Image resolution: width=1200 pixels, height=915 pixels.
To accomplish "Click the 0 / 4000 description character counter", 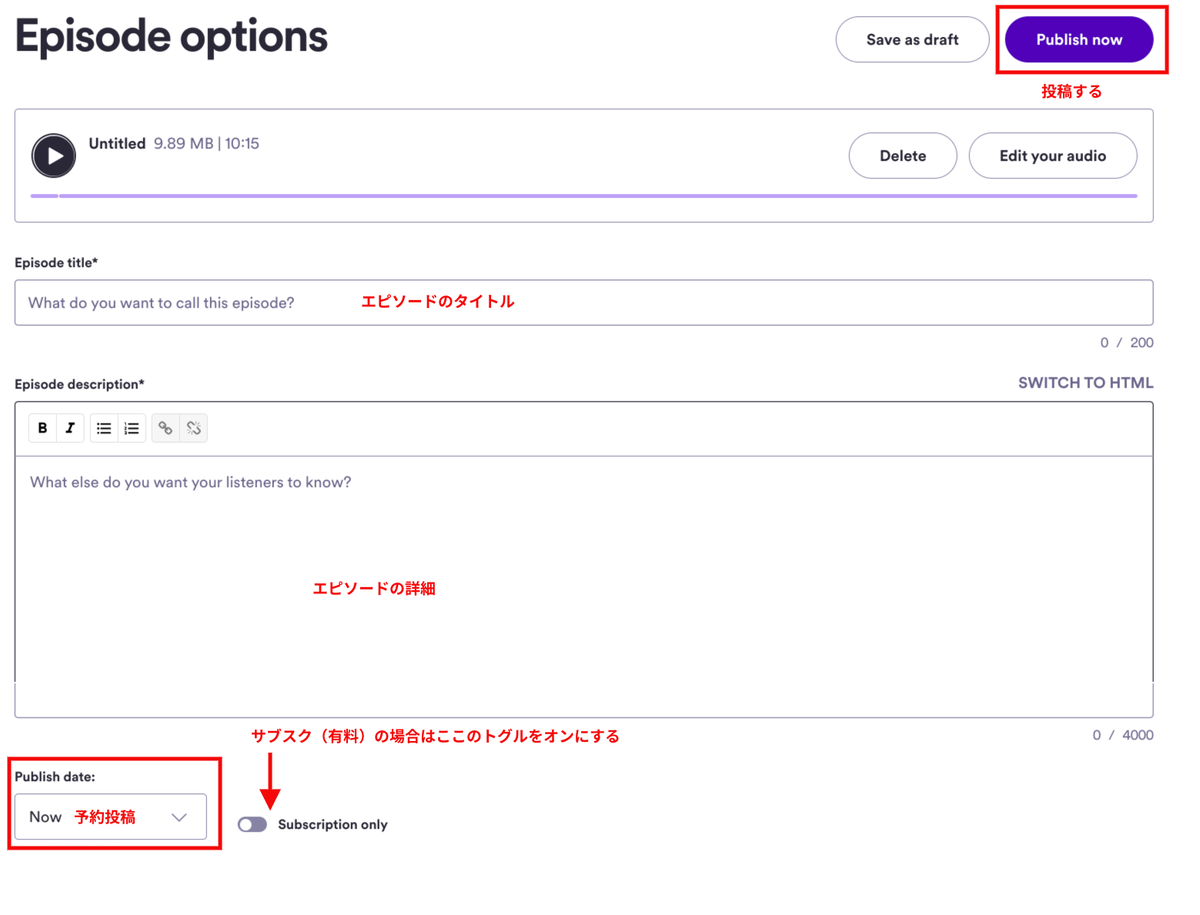I will [1122, 735].
